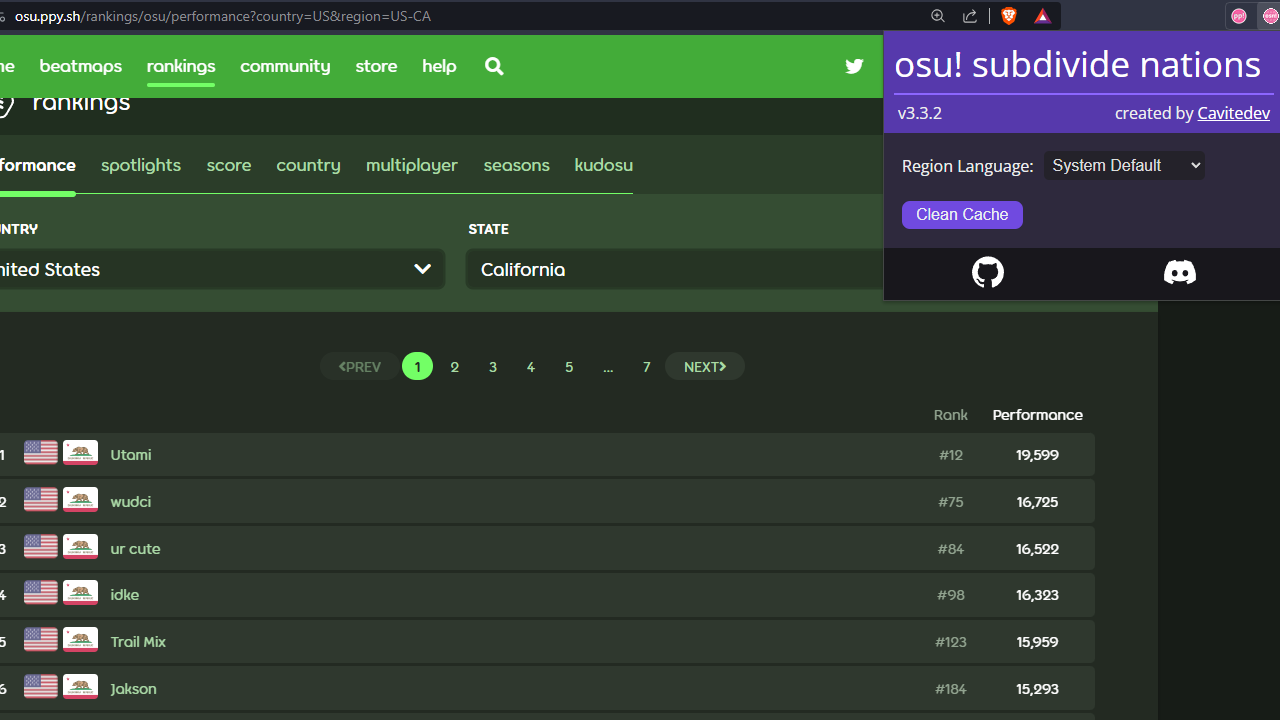
Task: Click the US flag beside idke
Action: point(41,593)
